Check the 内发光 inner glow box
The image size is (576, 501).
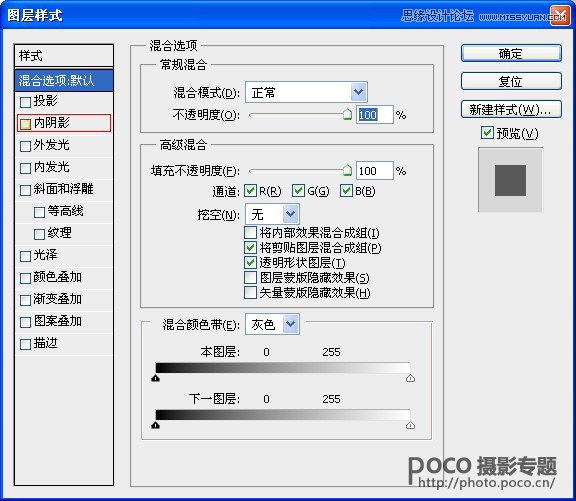pos(25,168)
